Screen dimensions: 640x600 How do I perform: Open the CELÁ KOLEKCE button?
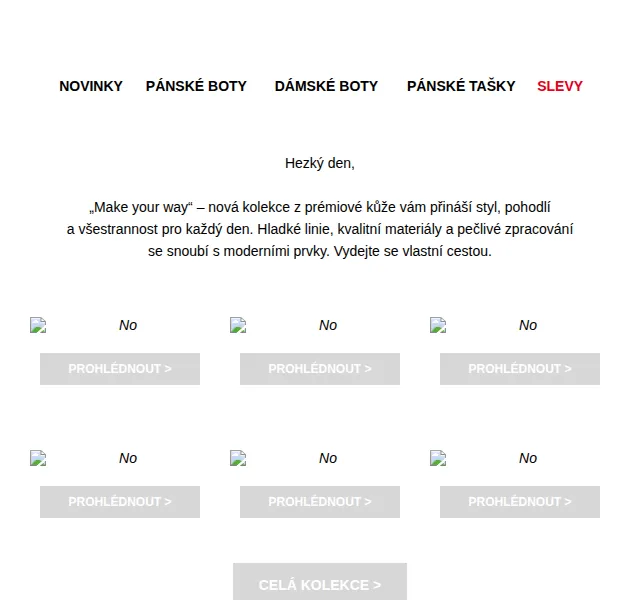click(320, 582)
